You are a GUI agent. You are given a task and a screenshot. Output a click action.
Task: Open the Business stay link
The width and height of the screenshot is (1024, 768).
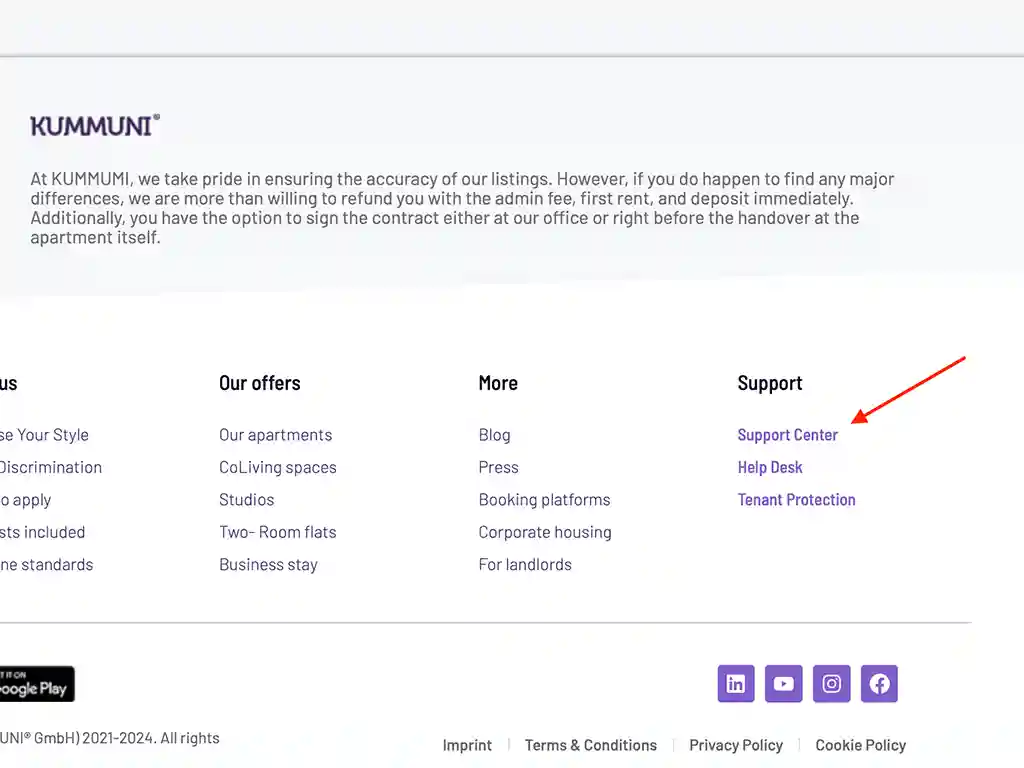(268, 564)
